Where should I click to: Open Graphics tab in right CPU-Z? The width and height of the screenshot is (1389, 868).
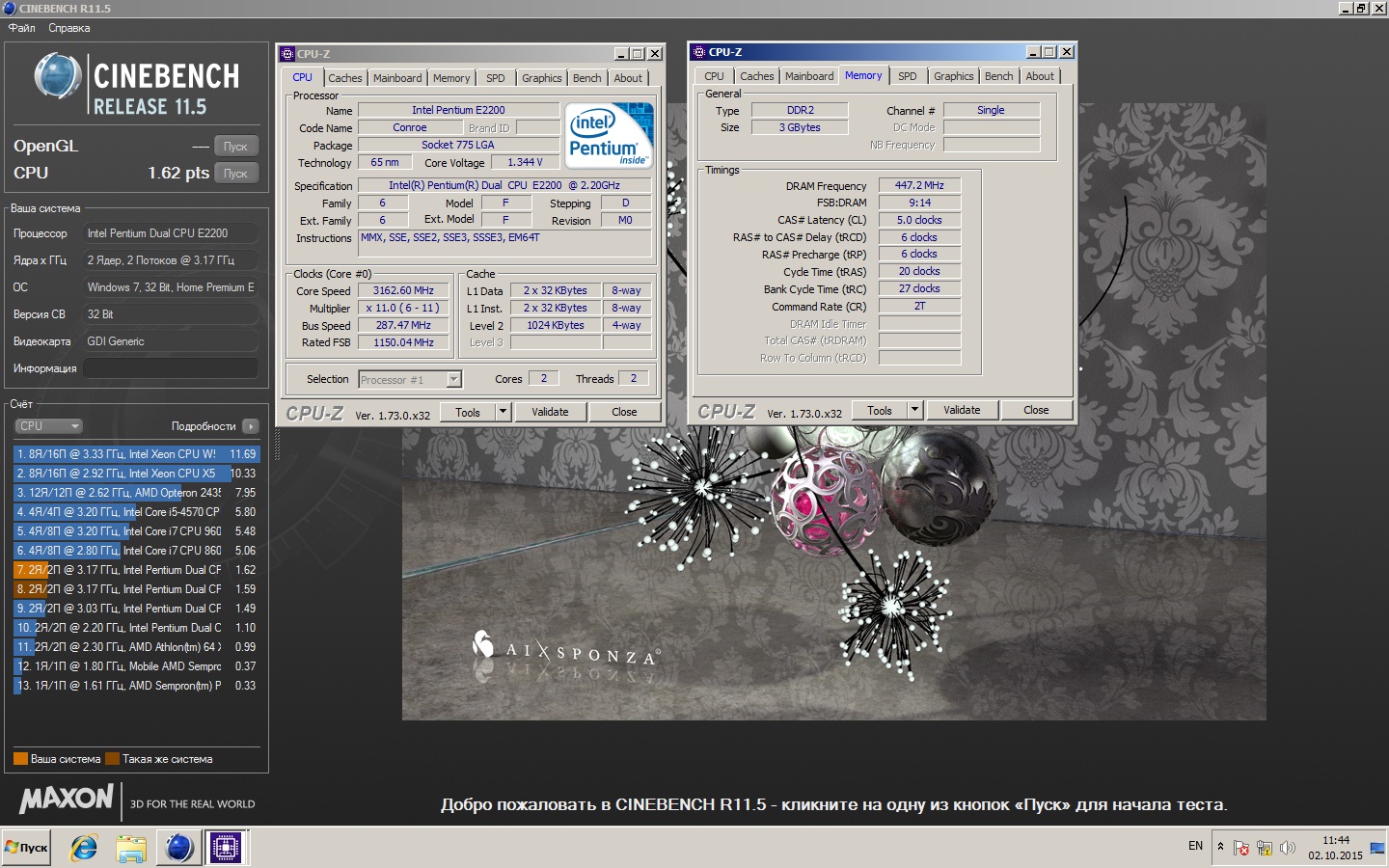pyautogui.click(x=954, y=76)
